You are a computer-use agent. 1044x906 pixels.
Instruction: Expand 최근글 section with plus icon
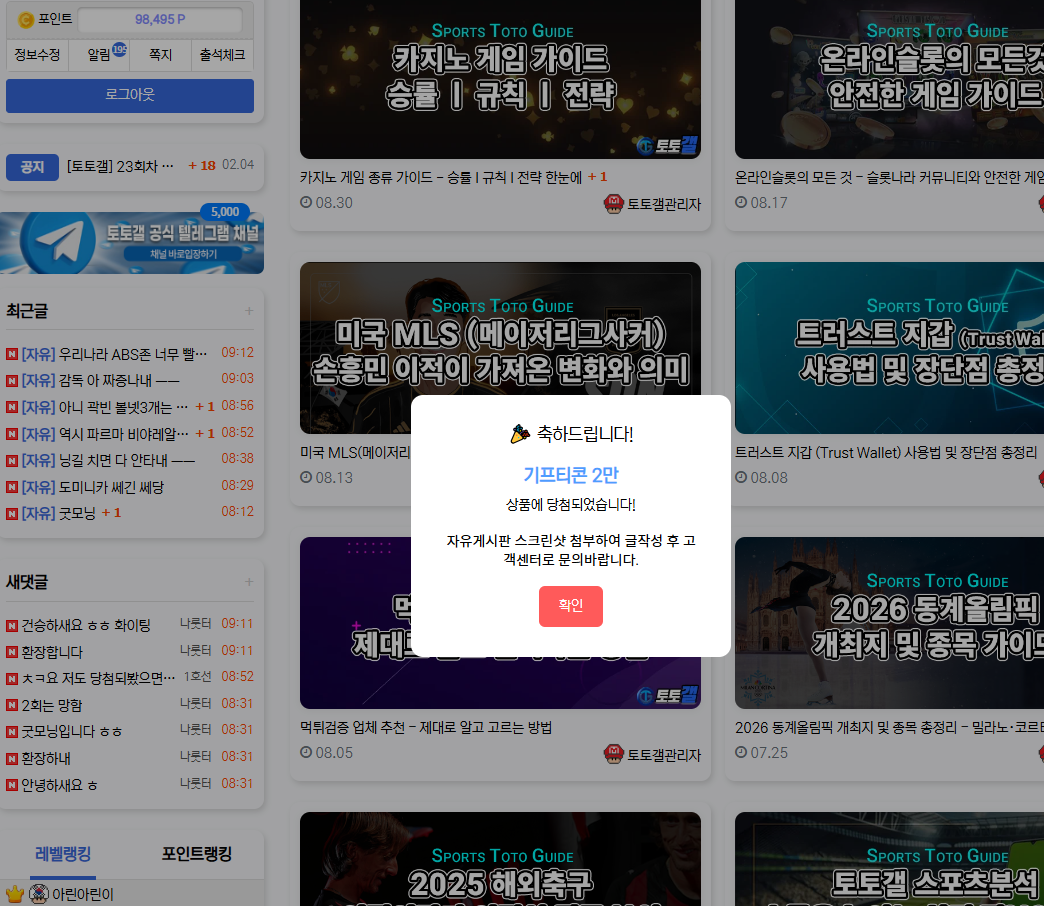(x=249, y=311)
